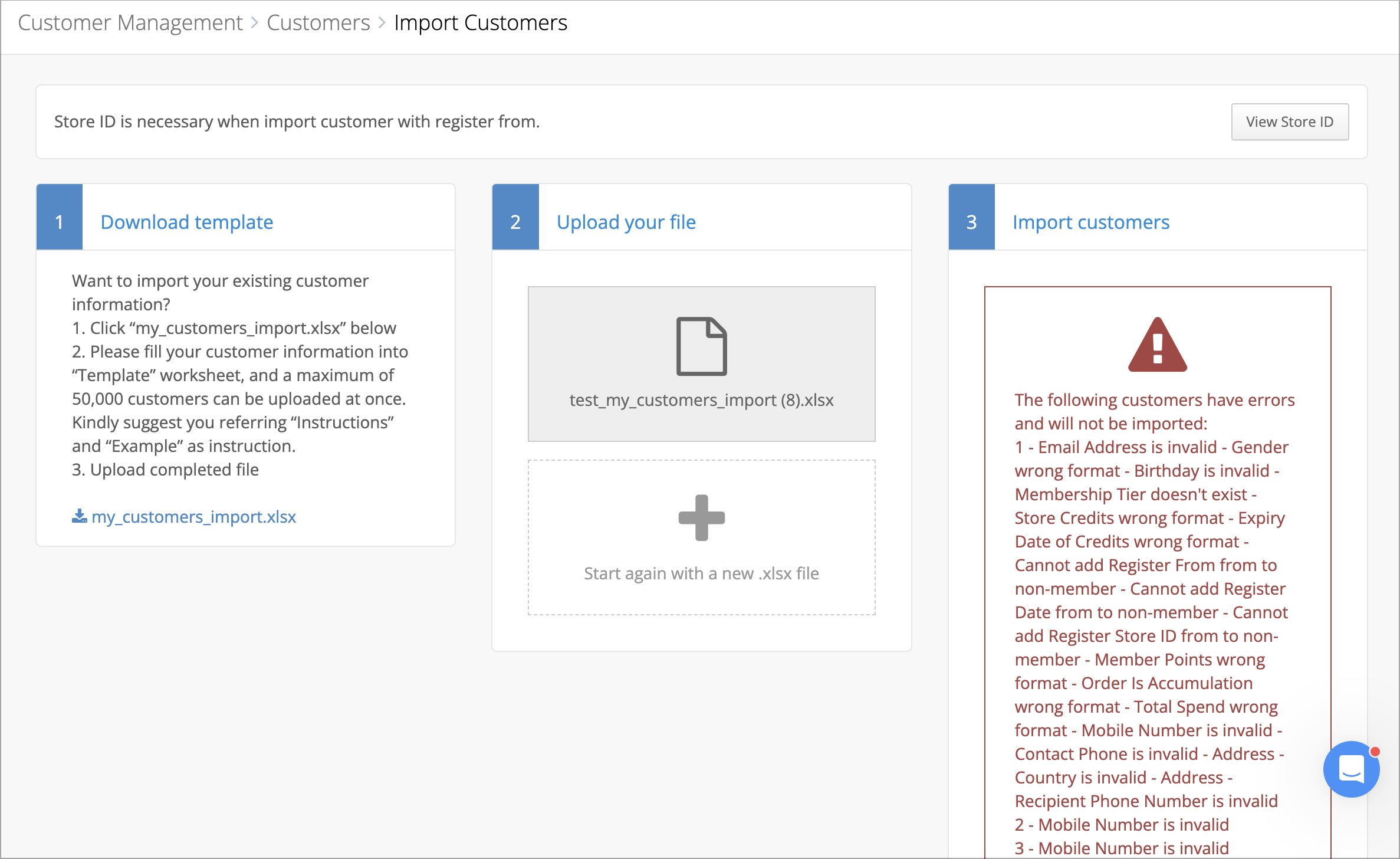Click the download arrow icon beside template link
The height and width of the screenshot is (859, 1400).
pyautogui.click(x=79, y=516)
